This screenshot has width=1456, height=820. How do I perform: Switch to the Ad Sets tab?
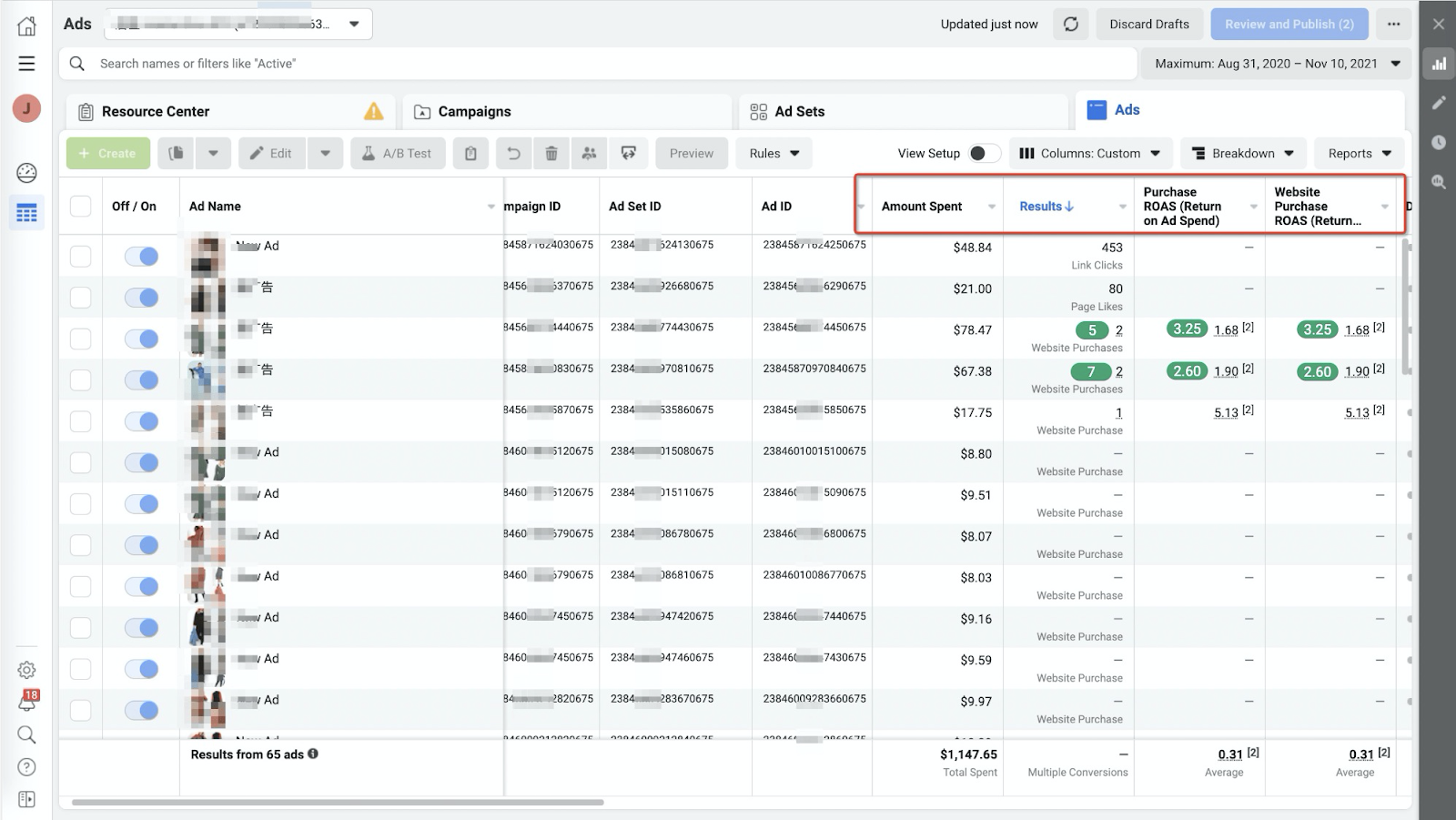tap(799, 112)
